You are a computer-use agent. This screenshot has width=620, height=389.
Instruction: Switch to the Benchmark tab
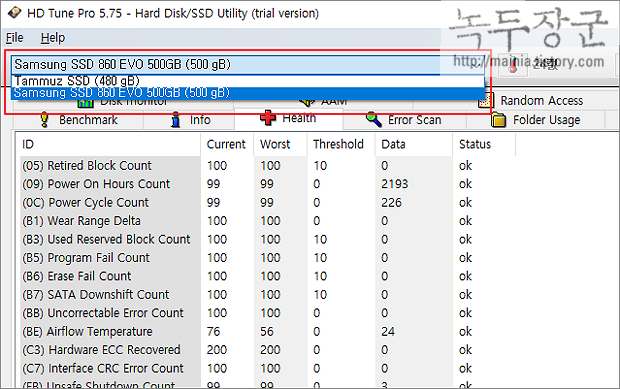point(79,120)
